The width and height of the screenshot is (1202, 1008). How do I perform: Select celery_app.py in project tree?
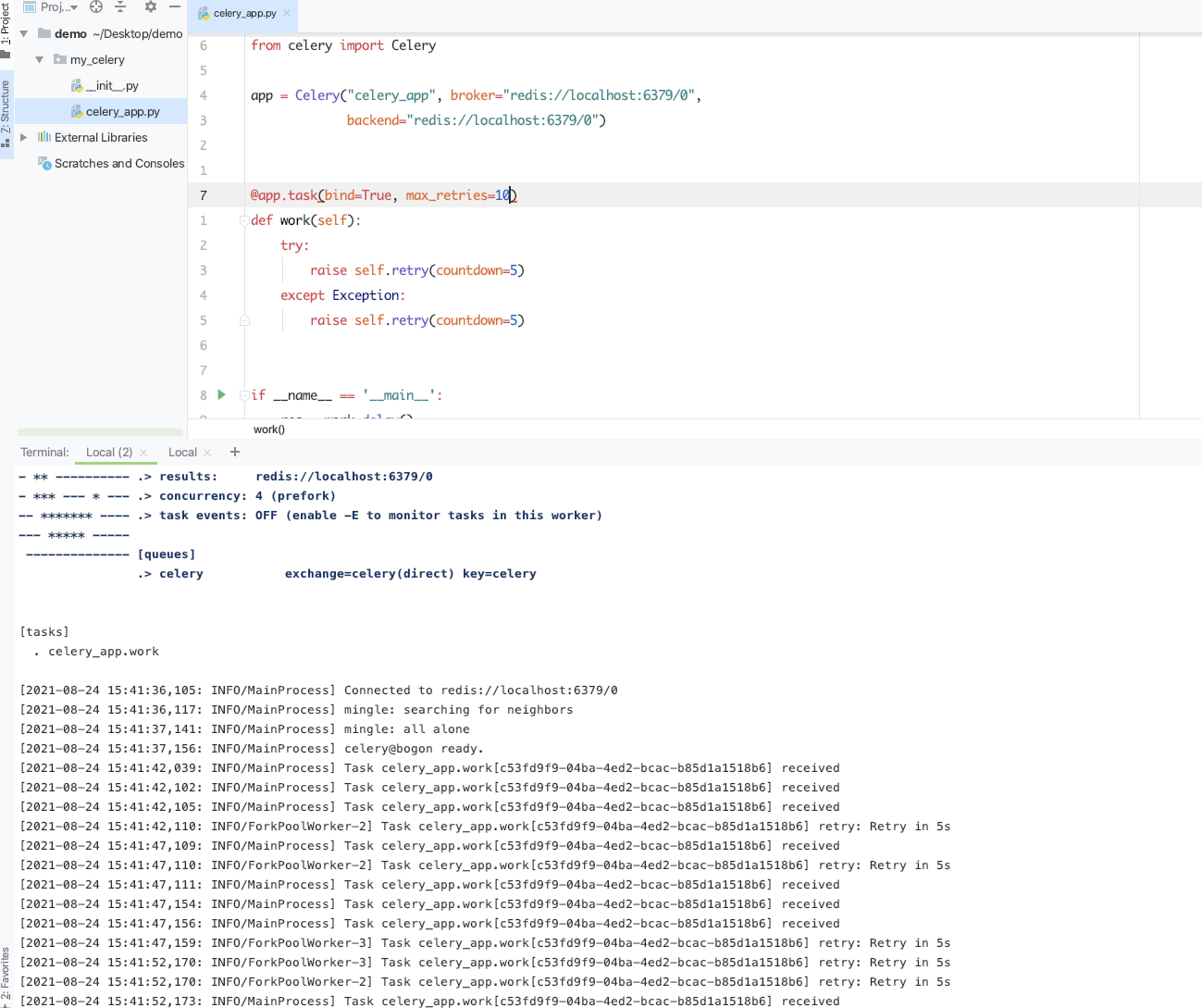pos(123,111)
